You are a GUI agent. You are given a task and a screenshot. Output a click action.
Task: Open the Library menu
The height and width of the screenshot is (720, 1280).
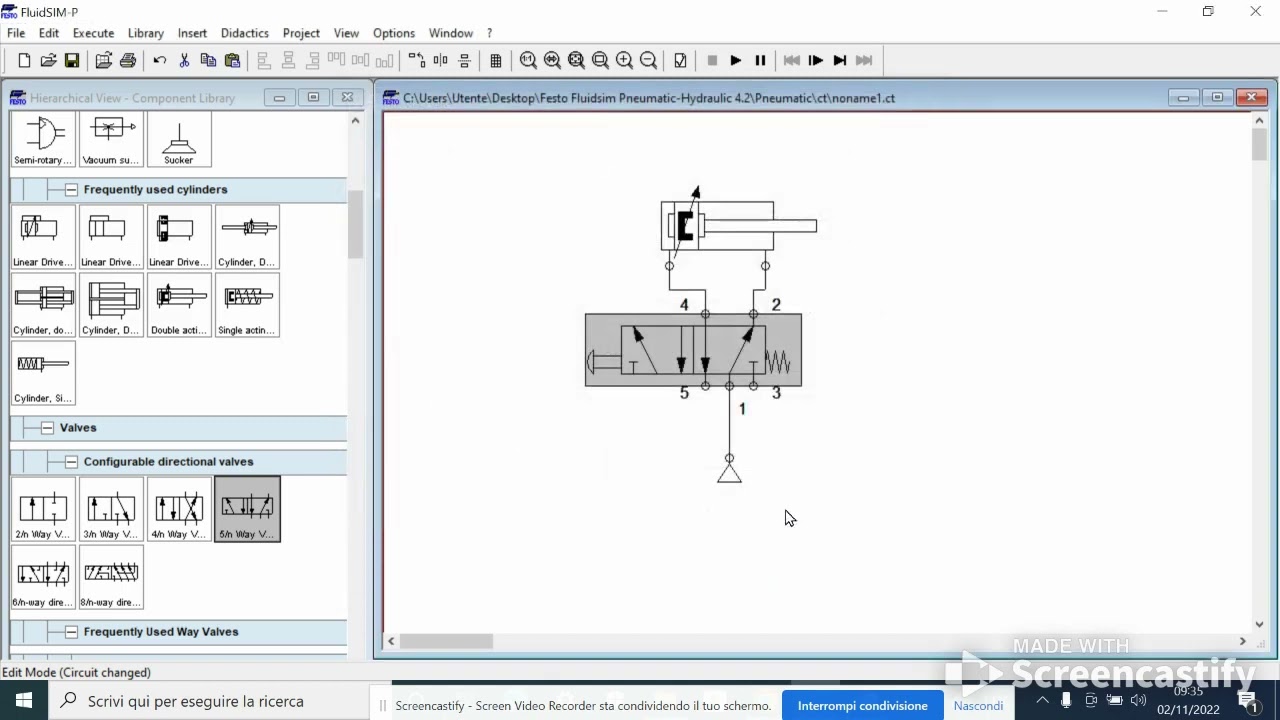[x=145, y=33]
